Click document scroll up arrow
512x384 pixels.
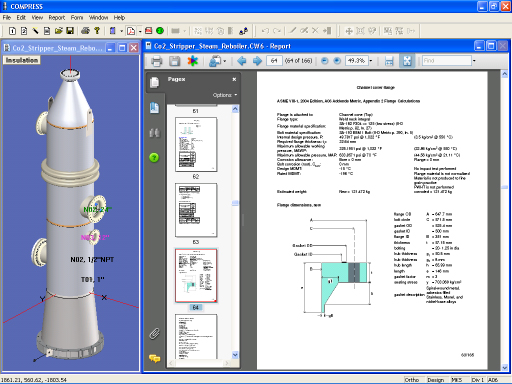[x=505, y=74]
